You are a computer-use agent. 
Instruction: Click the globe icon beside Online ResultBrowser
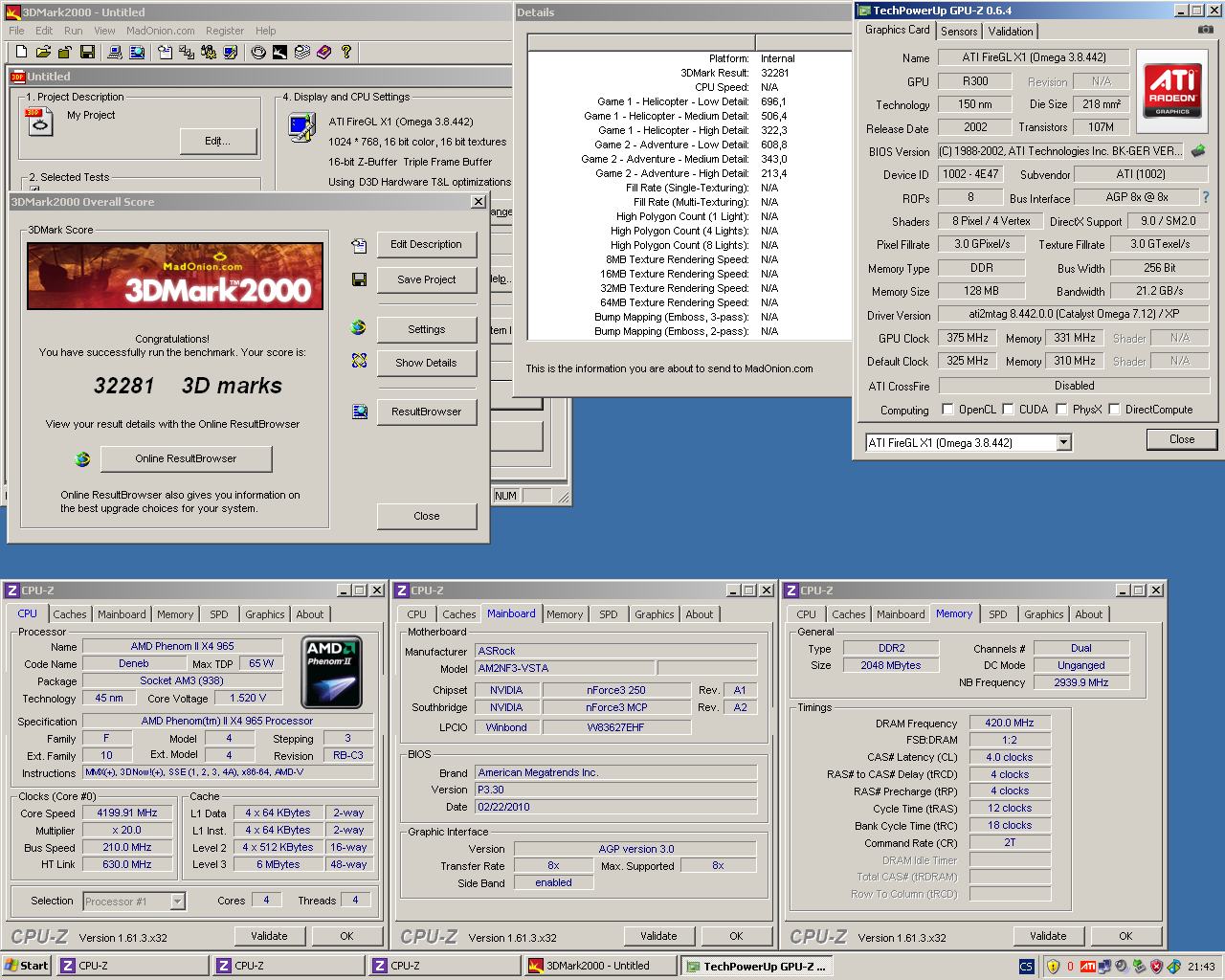click(83, 459)
